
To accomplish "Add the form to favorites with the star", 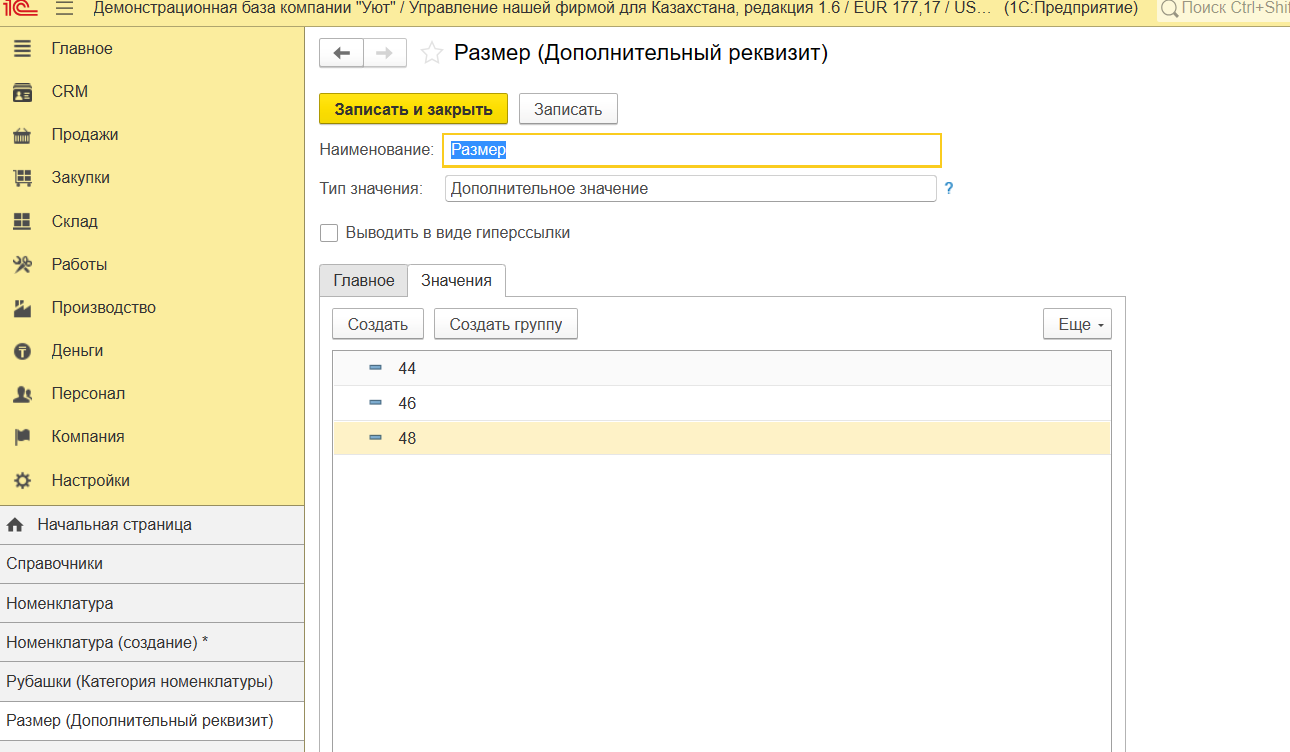I will pyautogui.click(x=431, y=53).
